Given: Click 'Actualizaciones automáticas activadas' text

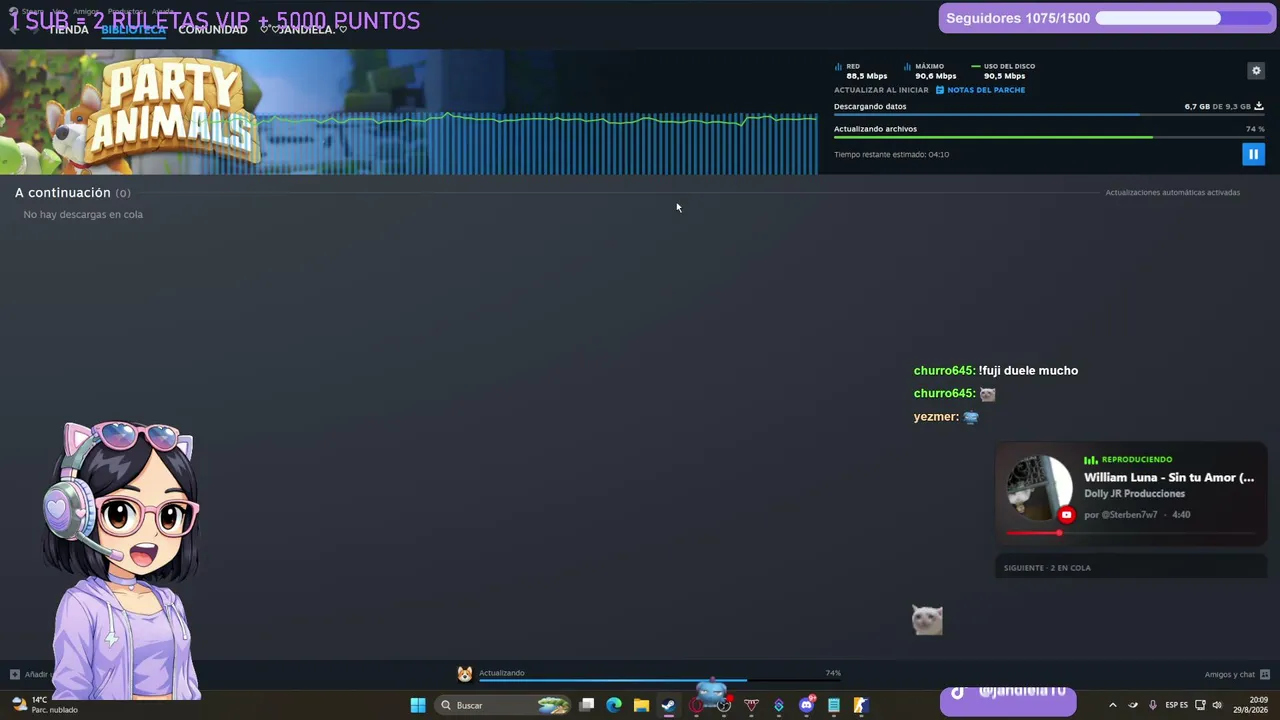Looking at the screenshot, I should click(x=1172, y=193).
